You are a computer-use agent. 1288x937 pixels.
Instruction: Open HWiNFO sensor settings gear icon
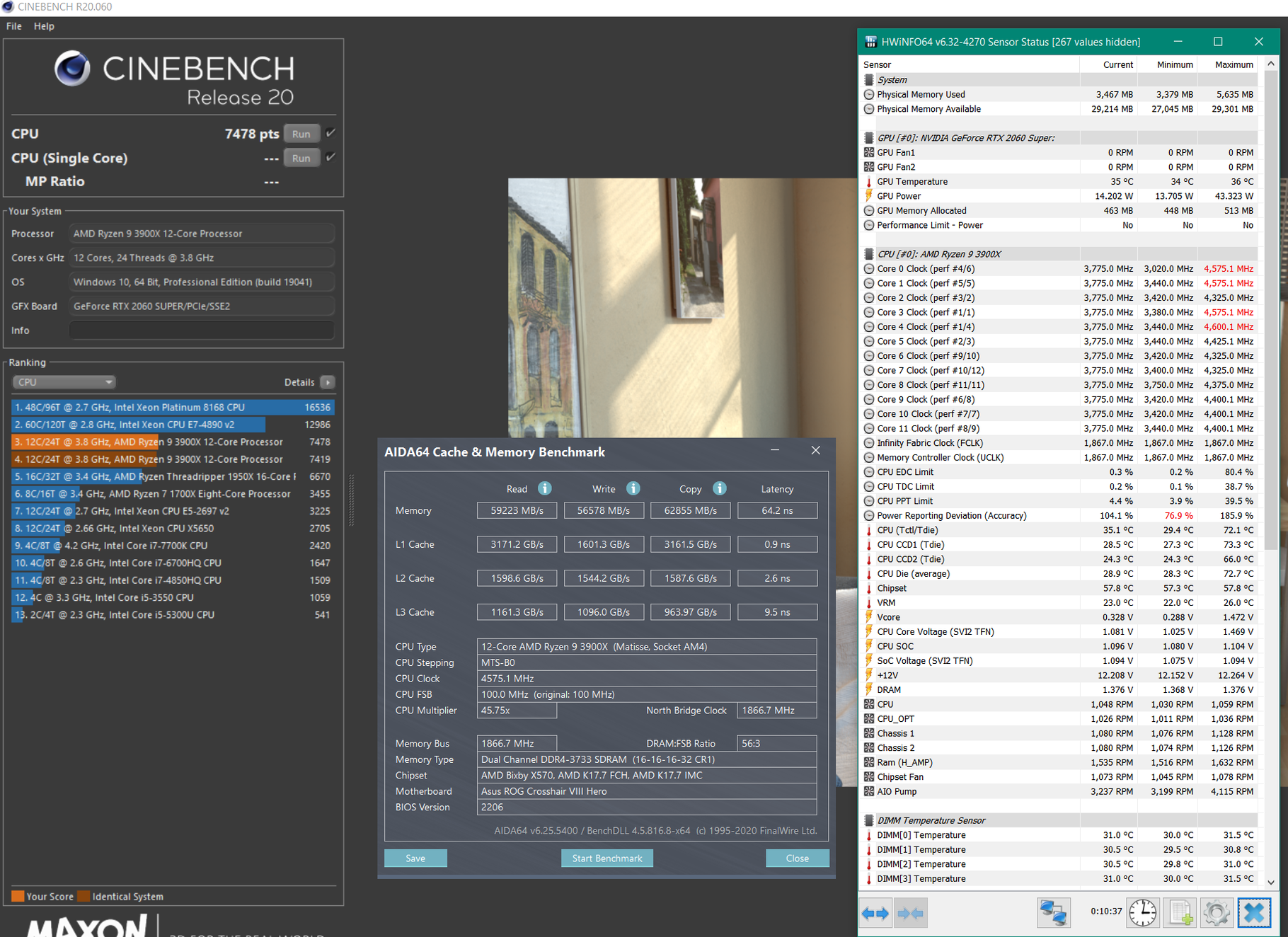click(x=1217, y=913)
